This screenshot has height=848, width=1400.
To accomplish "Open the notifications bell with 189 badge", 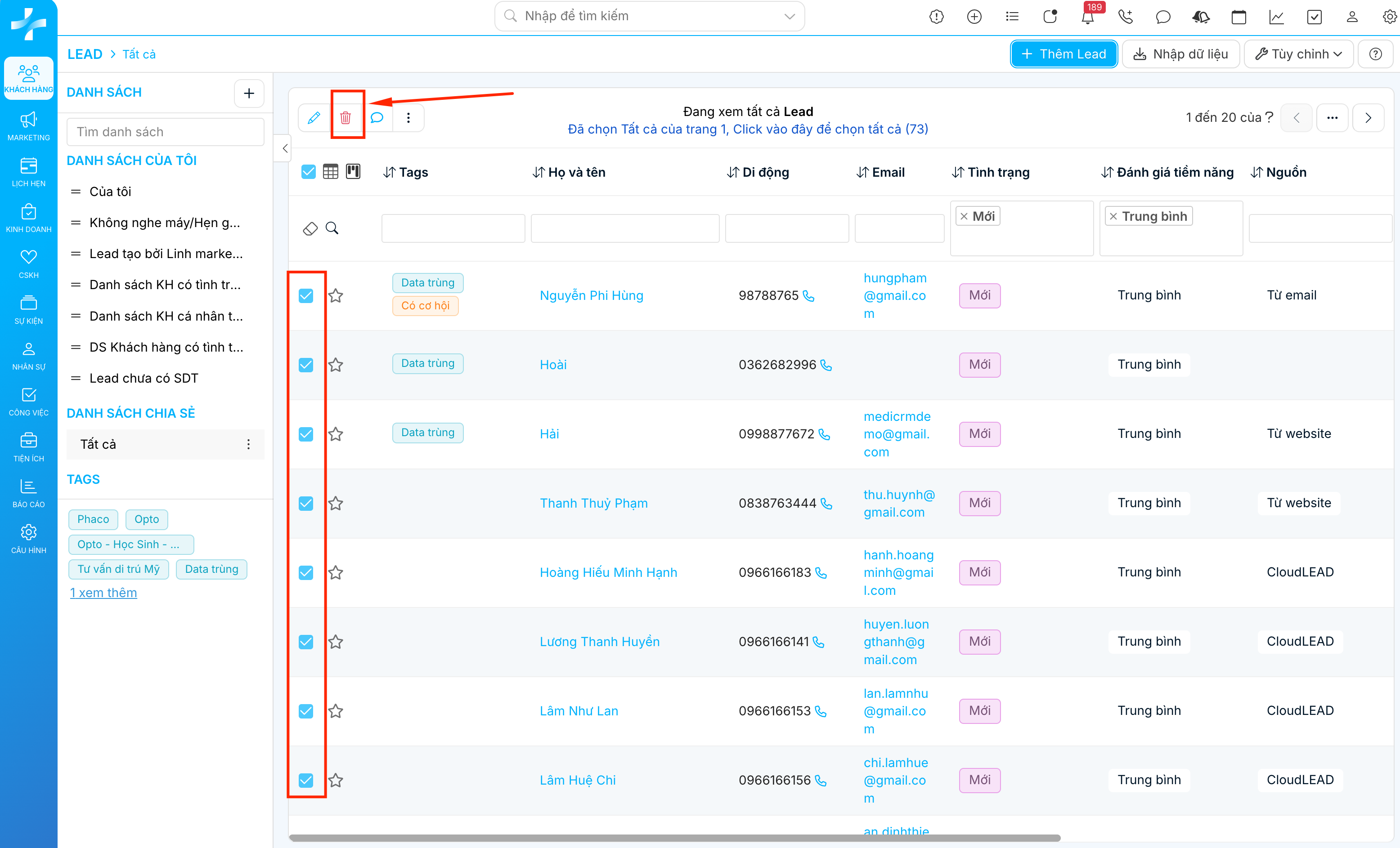I will 1087,17.
